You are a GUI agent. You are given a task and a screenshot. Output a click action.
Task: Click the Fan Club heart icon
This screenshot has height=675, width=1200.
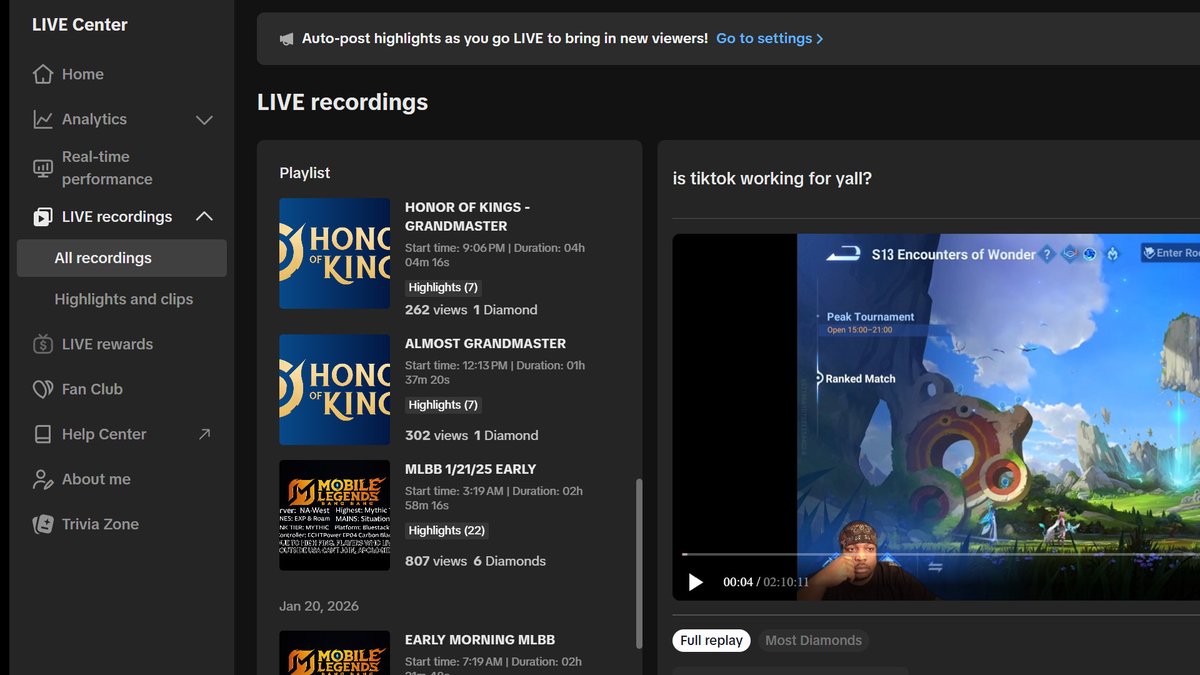(42, 389)
